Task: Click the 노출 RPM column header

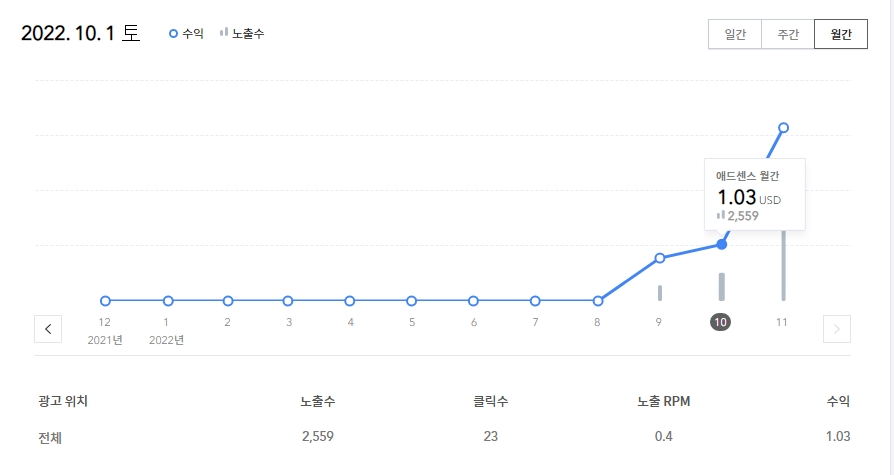Action: (664, 401)
